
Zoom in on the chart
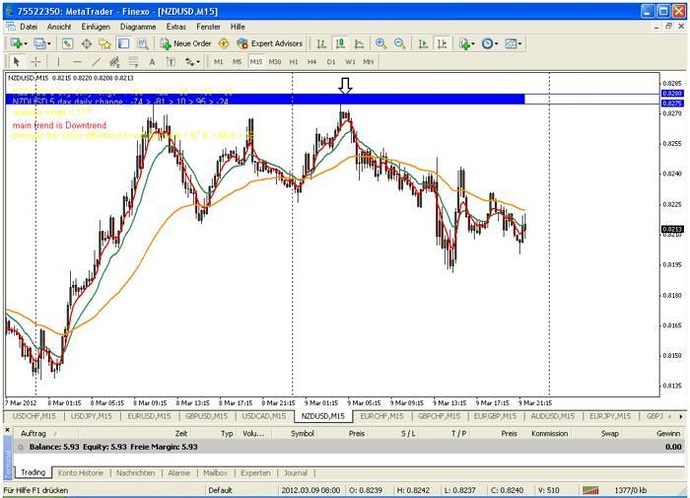381,44
